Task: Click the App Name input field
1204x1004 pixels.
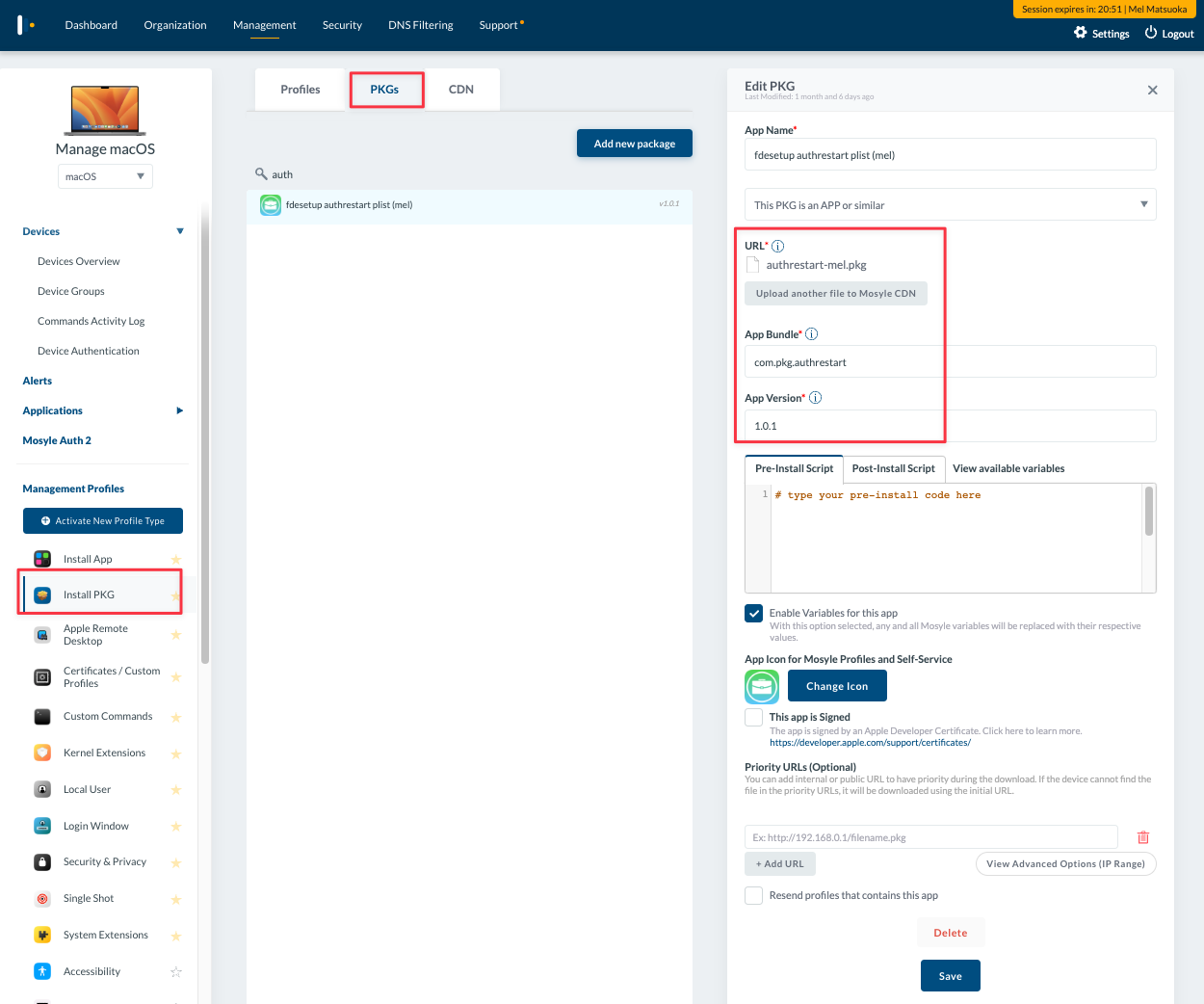Action: coord(951,154)
